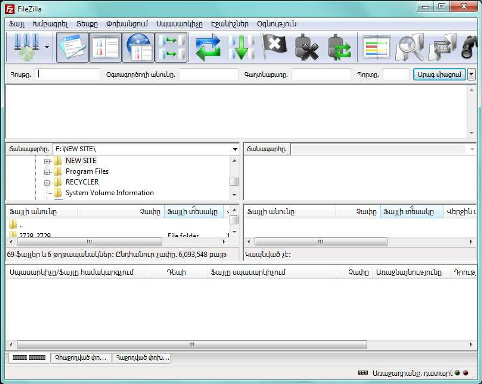Expand the RECYCLER folder node
The image size is (482, 384).
[x=47, y=183]
